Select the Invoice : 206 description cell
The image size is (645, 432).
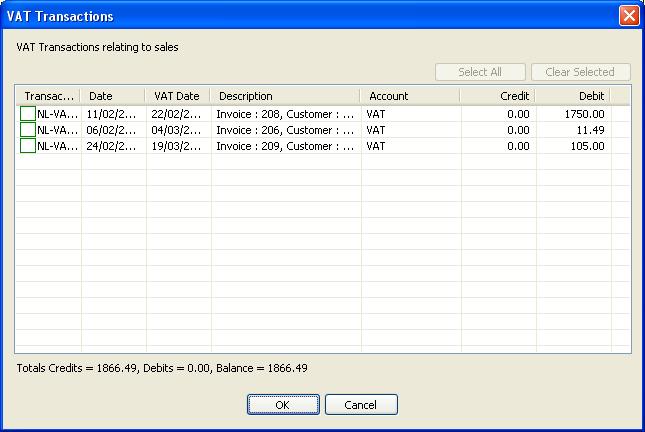[x=286, y=130]
